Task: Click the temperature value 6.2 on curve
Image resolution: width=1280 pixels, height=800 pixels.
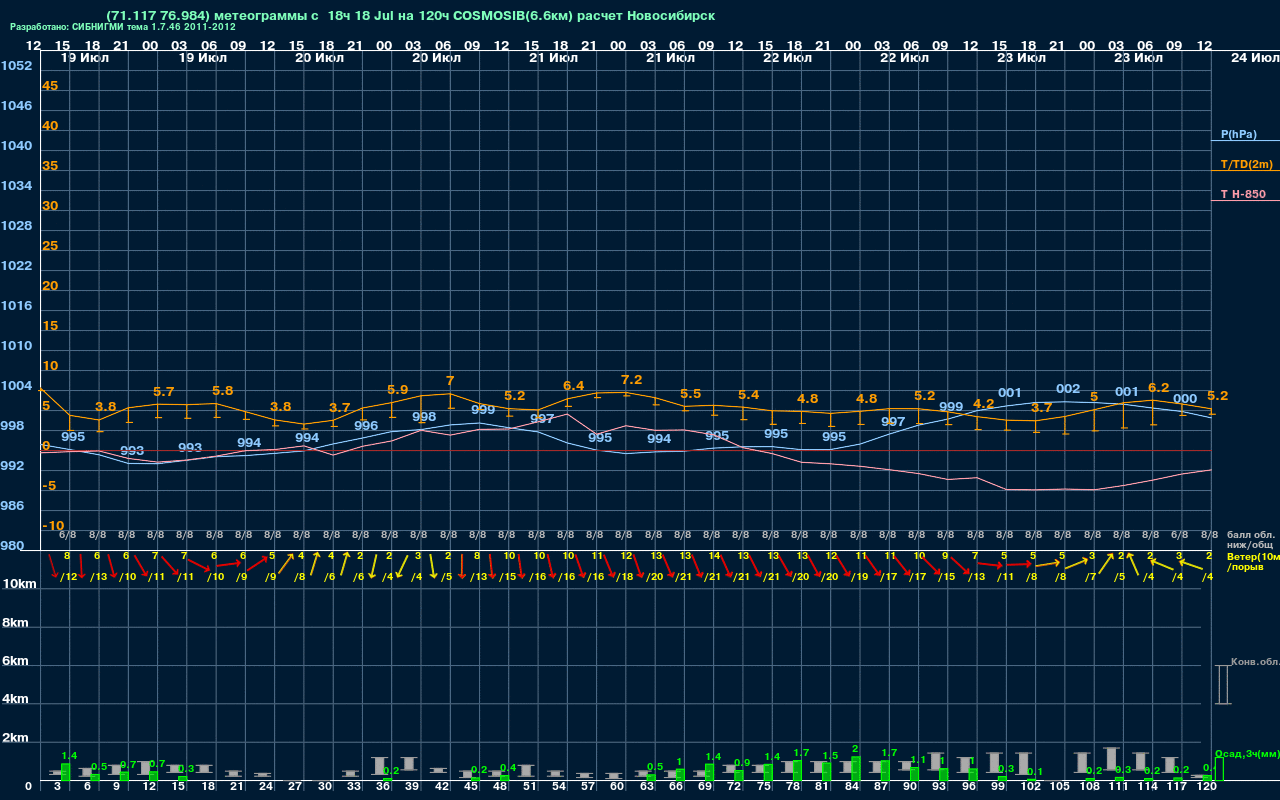Action: (1158, 388)
